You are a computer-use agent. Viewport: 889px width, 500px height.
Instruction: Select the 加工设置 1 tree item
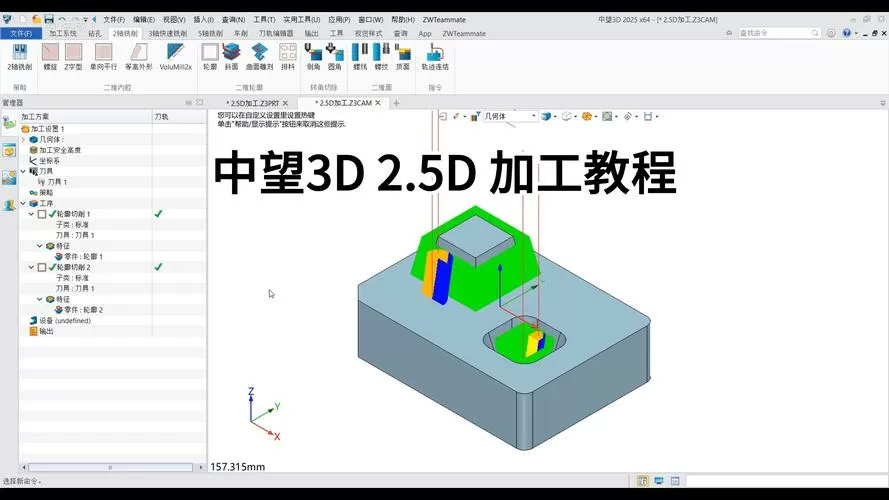43,129
